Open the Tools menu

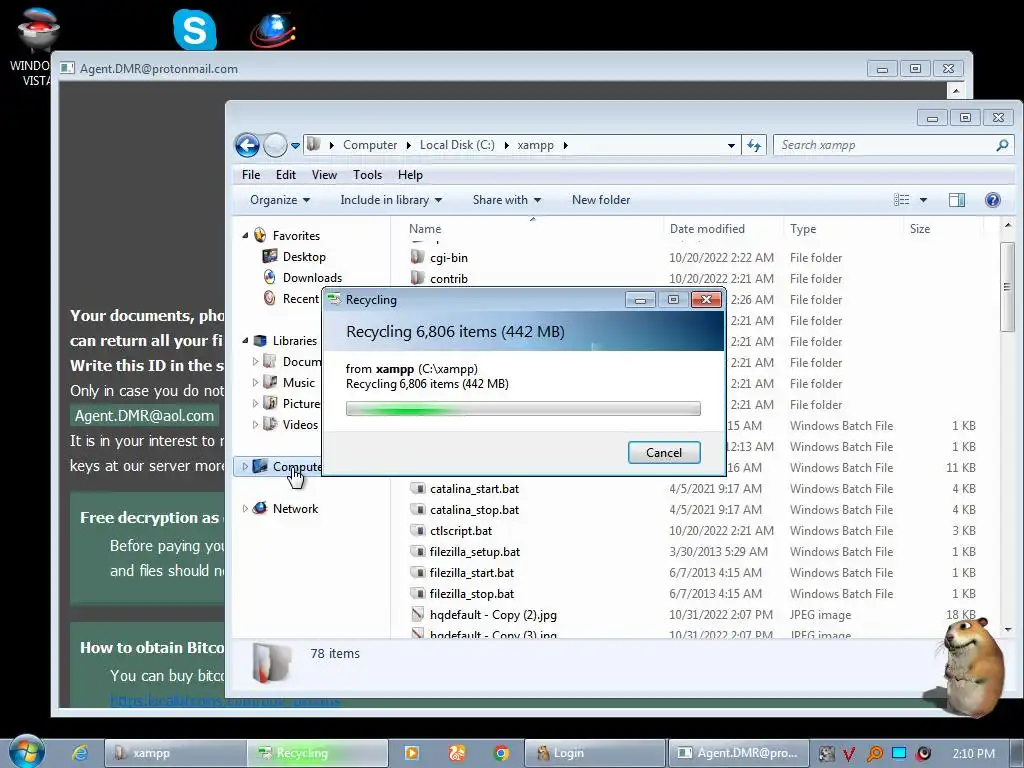(367, 175)
